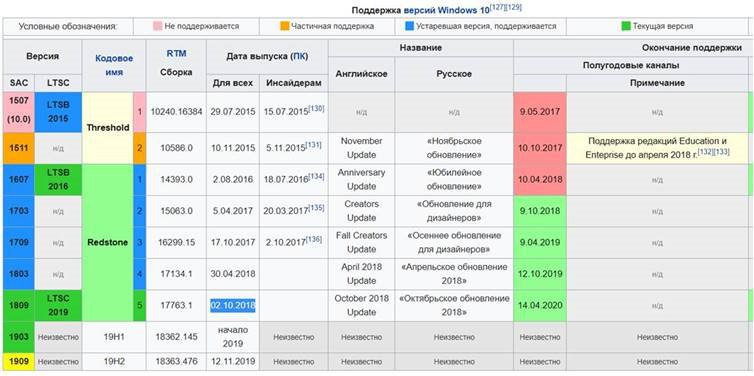Click build number 18362.145
The height and width of the screenshot is (376, 754).
click(x=176, y=337)
